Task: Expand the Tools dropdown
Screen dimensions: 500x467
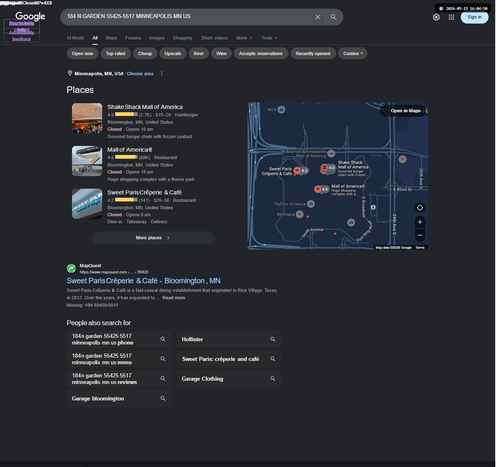Action: click(269, 38)
